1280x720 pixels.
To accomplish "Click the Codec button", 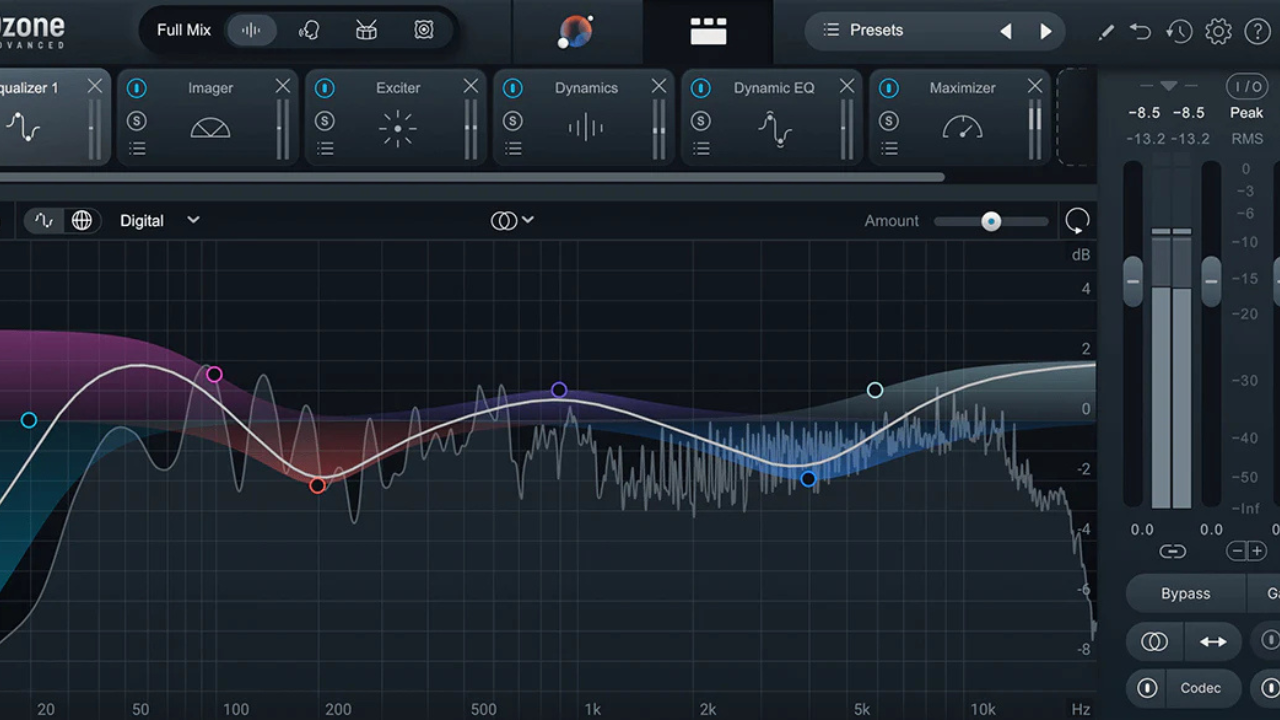I will click(1200, 688).
